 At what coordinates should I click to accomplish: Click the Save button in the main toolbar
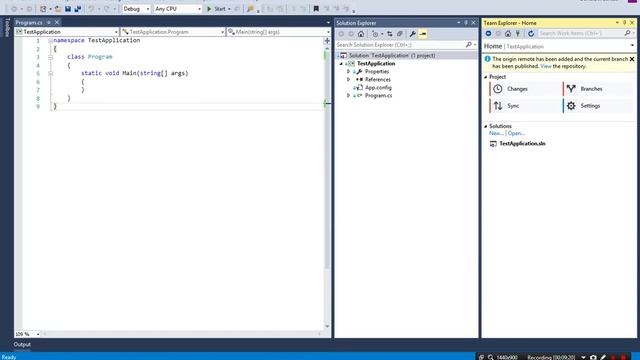point(68,9)
